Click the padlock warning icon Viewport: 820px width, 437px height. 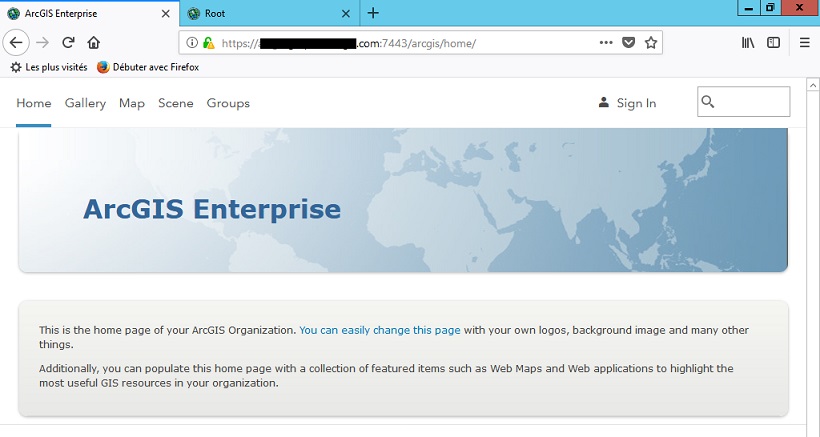tap(209, 42)
